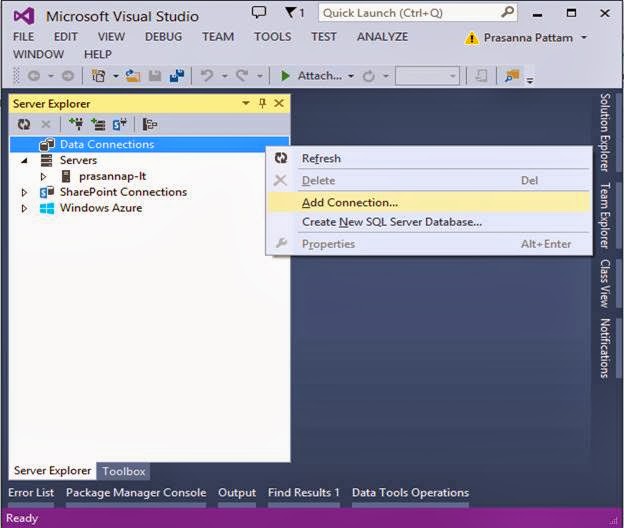Open the VIEW menu

click(111, 37)
